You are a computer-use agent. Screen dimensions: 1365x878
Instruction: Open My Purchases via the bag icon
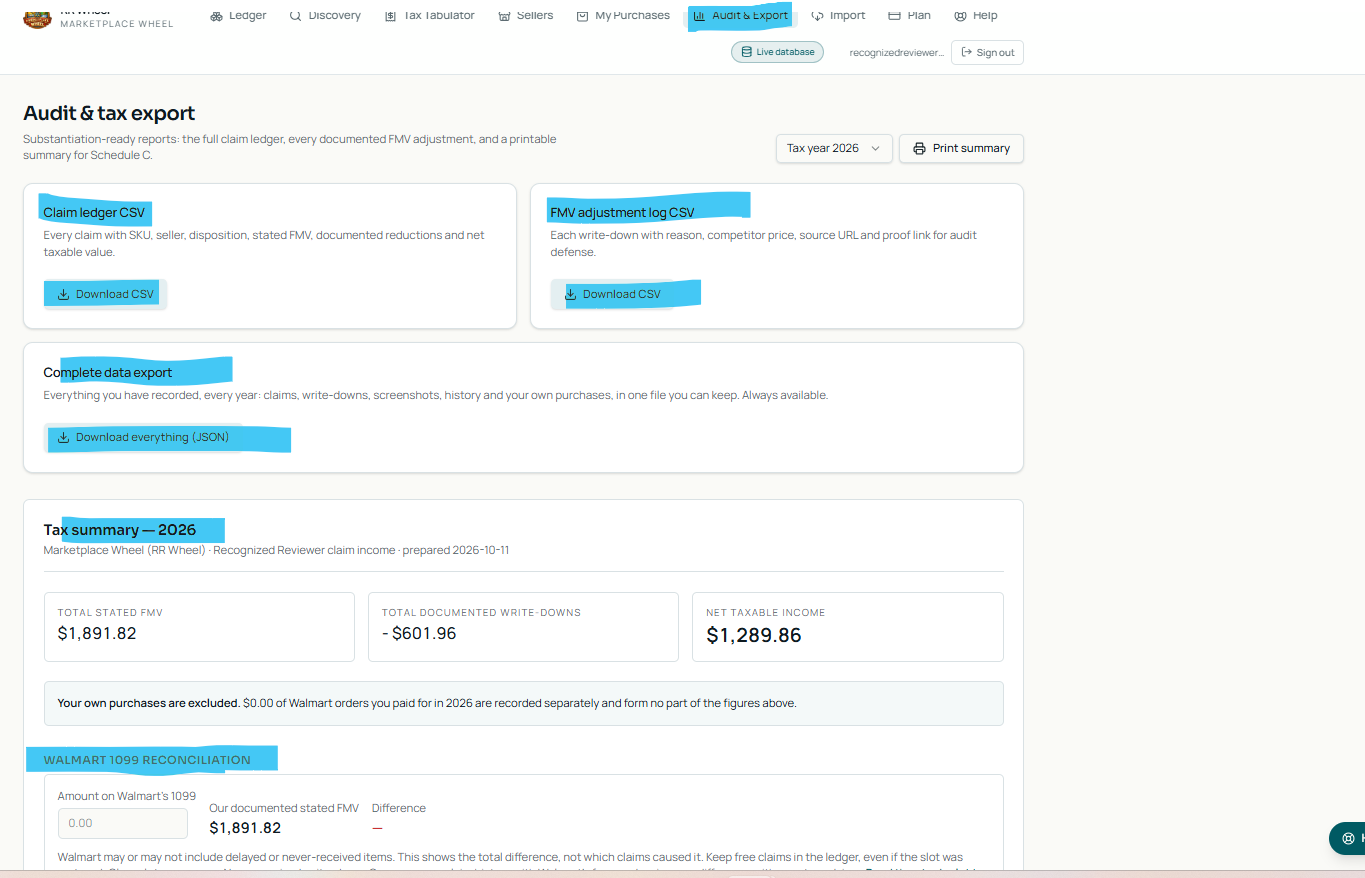[582, 16]
